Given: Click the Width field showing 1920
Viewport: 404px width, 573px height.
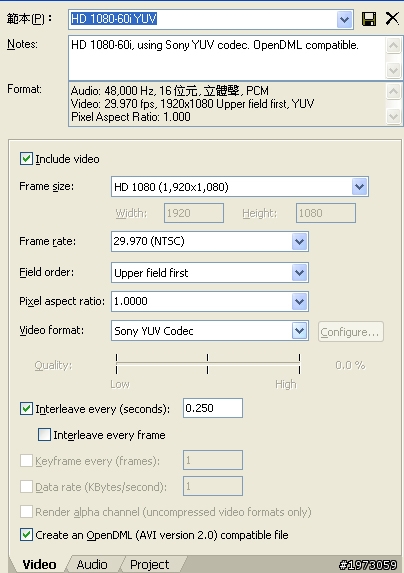Looking at the screenshot, I should click(x=194, y=213).
